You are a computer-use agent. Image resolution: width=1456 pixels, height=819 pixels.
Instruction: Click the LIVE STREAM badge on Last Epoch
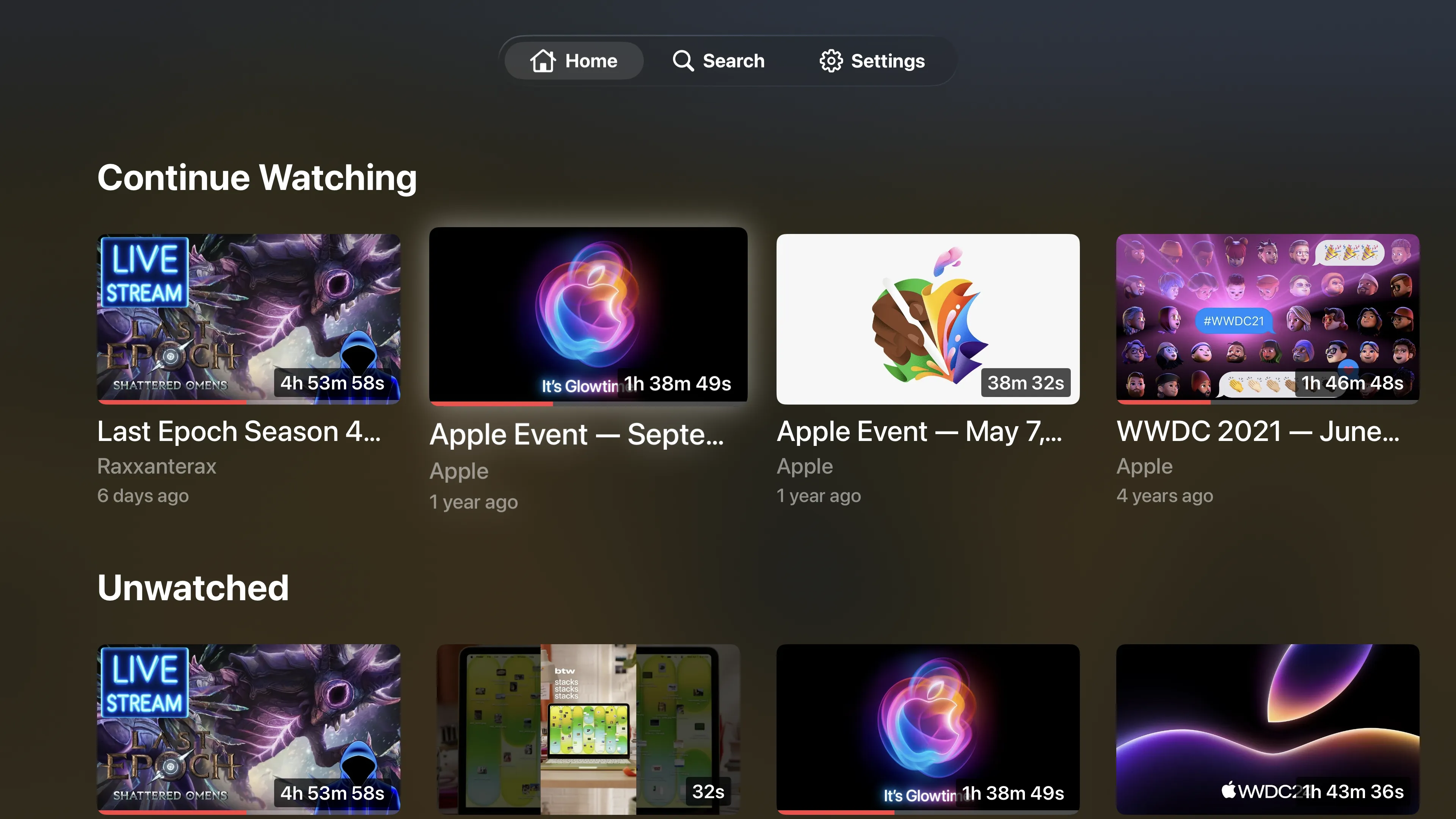144,273
